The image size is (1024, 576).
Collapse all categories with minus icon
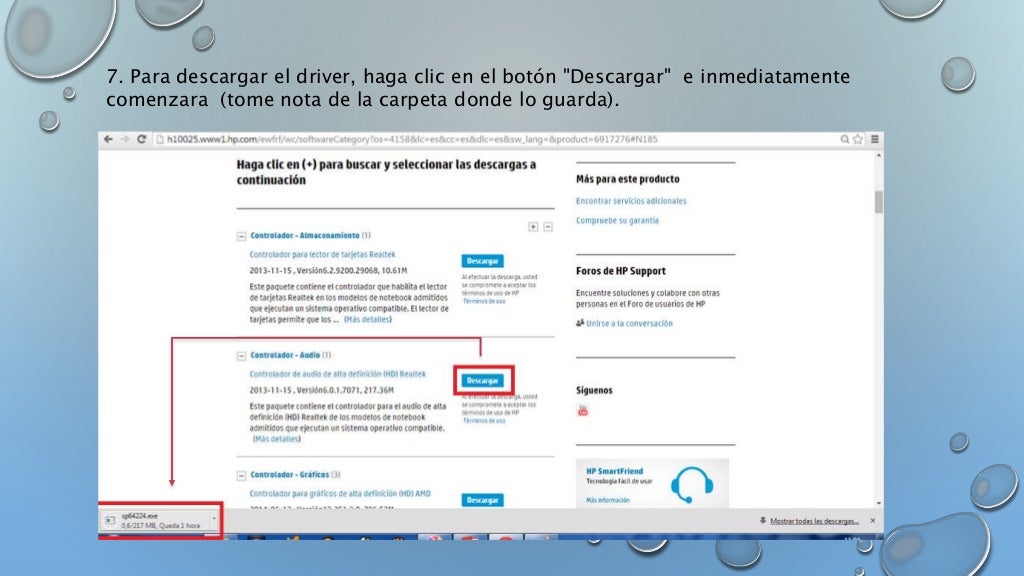coord(548,227)
